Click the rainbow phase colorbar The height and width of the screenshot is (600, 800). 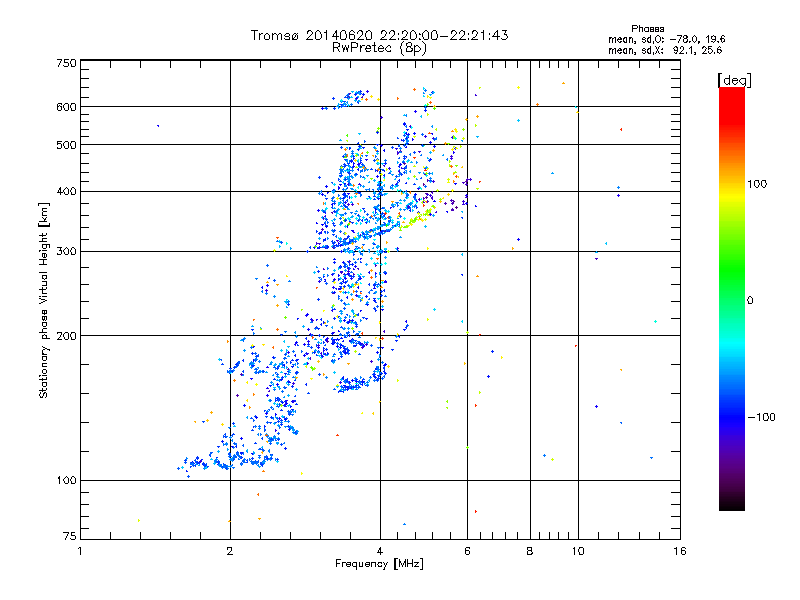point(732,299)
